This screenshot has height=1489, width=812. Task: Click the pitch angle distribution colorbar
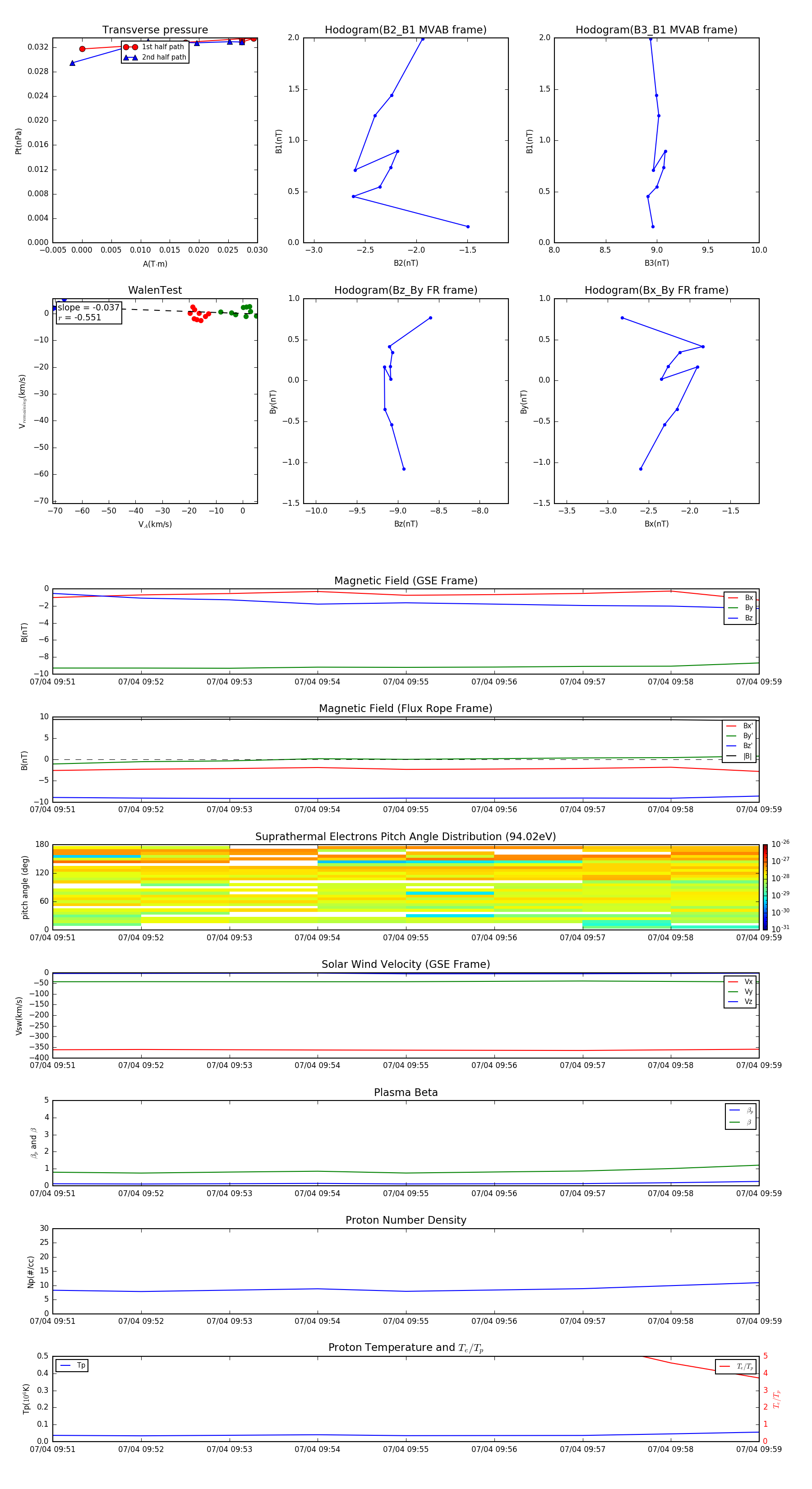coord(765,887)
